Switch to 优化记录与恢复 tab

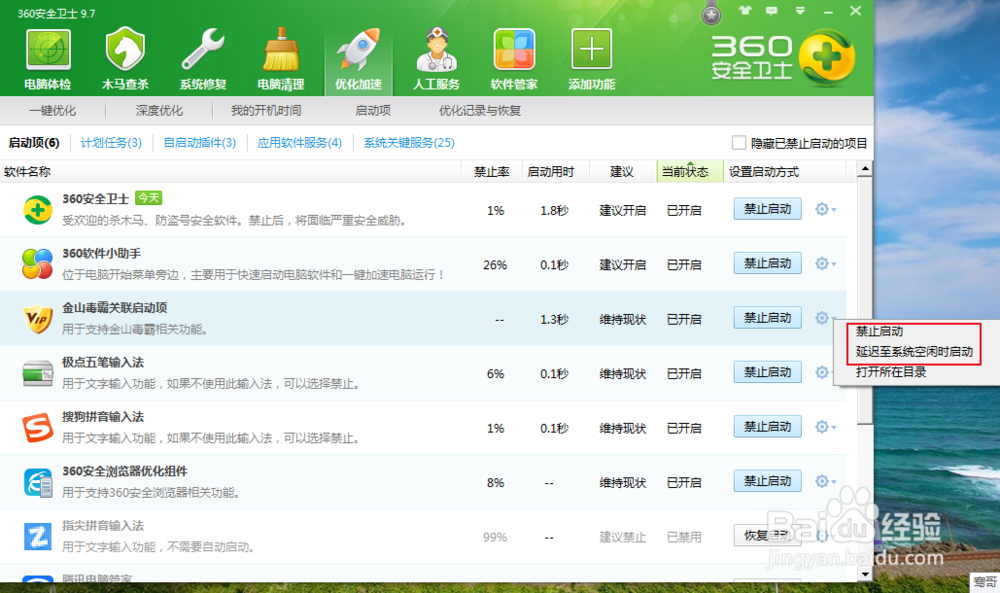coord(480,111)
